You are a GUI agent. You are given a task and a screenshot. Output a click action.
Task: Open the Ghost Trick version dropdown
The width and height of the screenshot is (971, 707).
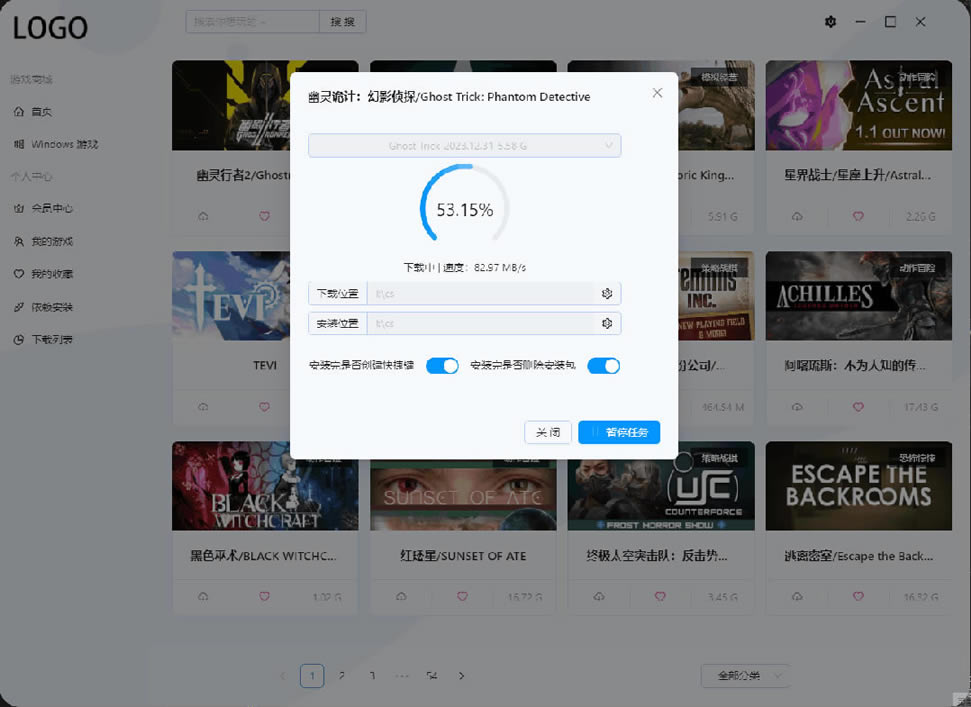pyautogui.click(x=464, y=145)
